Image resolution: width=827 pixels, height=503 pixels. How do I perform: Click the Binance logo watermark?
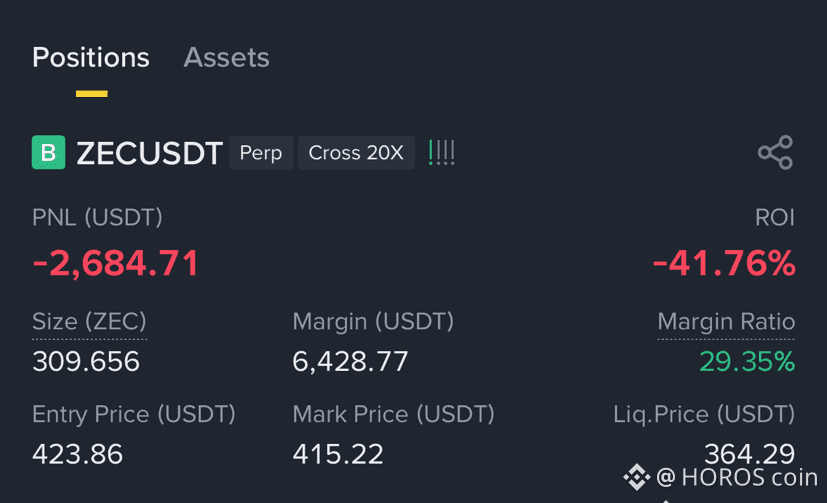[x=637, y=477]
